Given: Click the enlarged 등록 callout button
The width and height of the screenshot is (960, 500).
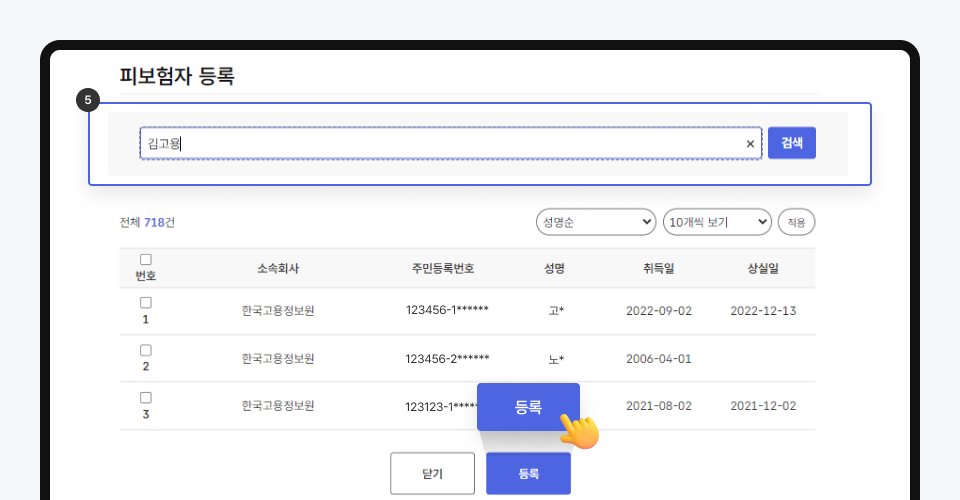Looking at the screenshot, I should [x=528, y=407].
